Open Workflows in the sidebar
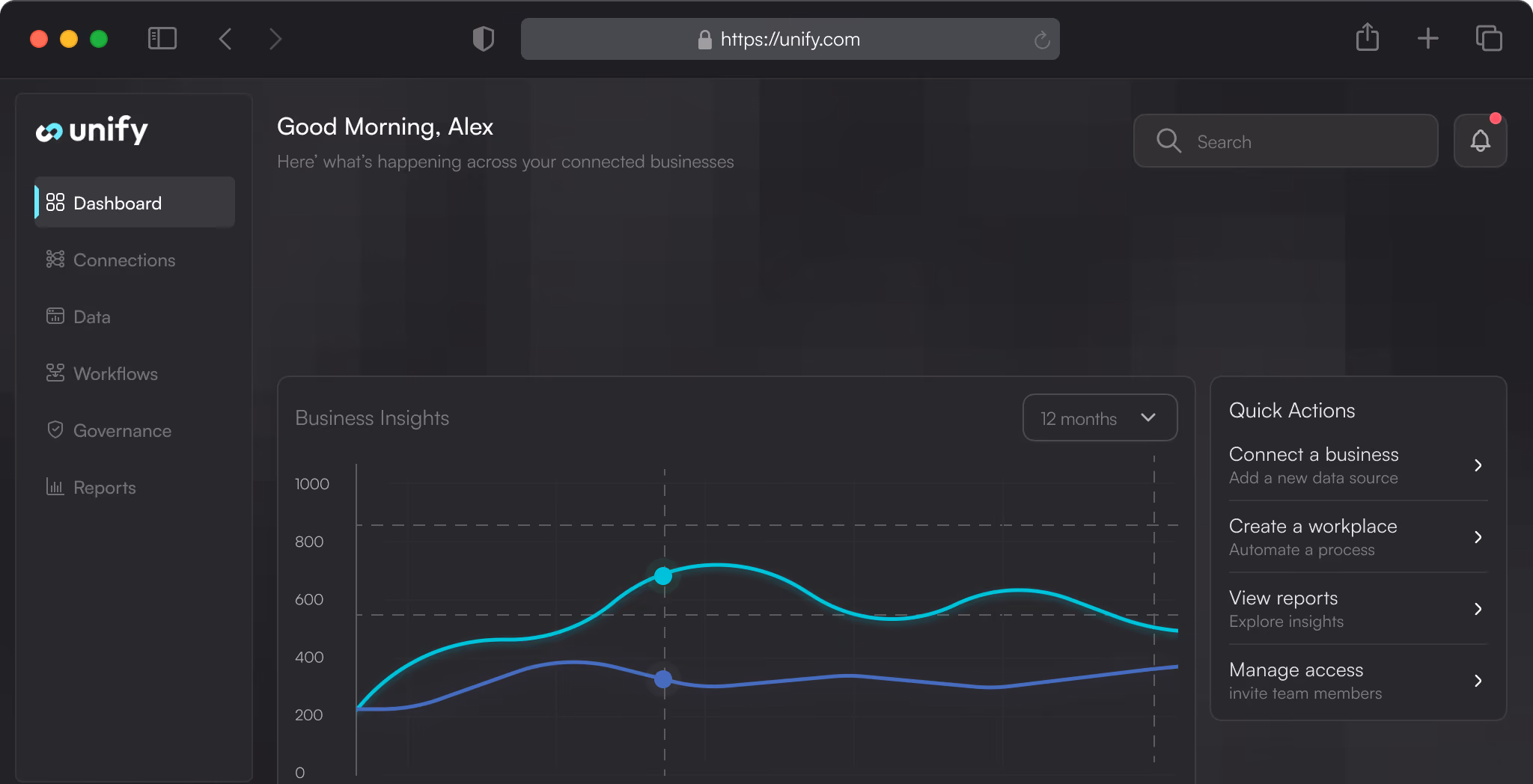This screenshot has width=1533, height=784. coord(135,373)
